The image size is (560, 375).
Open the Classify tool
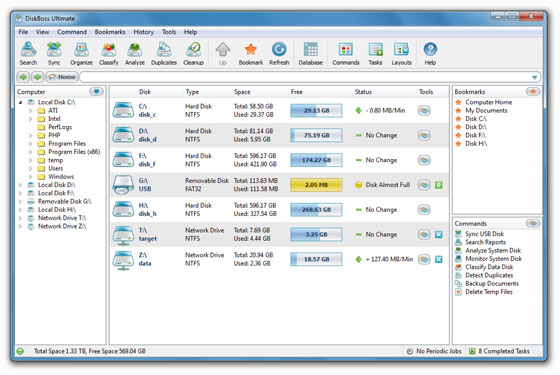[x=109, y=54]
